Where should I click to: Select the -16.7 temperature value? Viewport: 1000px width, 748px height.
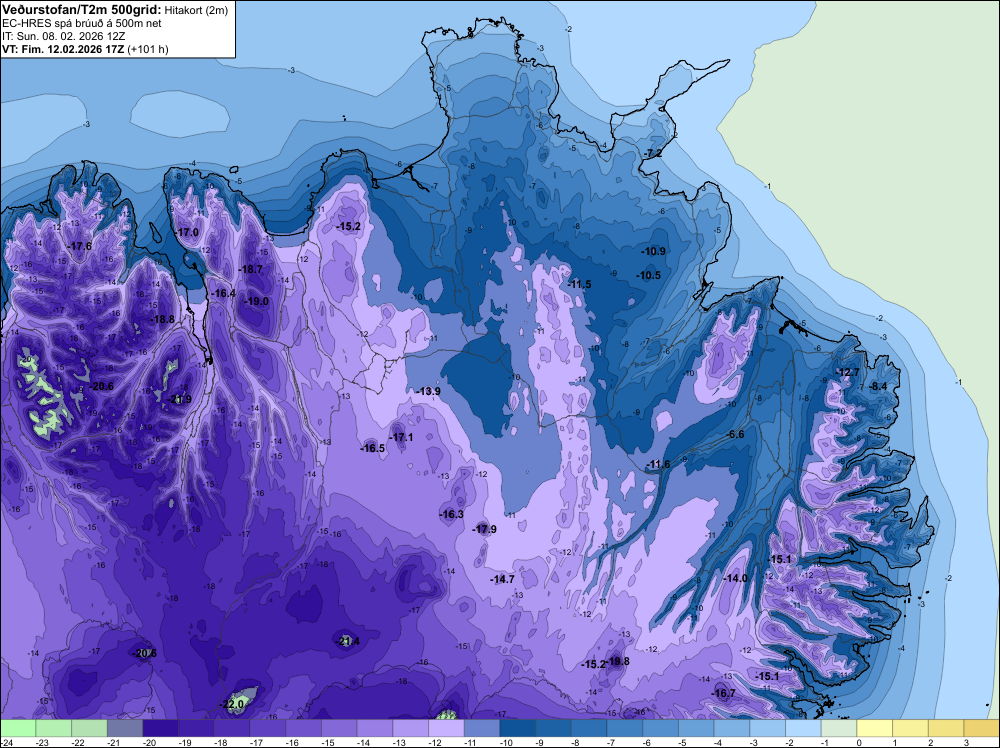click(723, 693)
